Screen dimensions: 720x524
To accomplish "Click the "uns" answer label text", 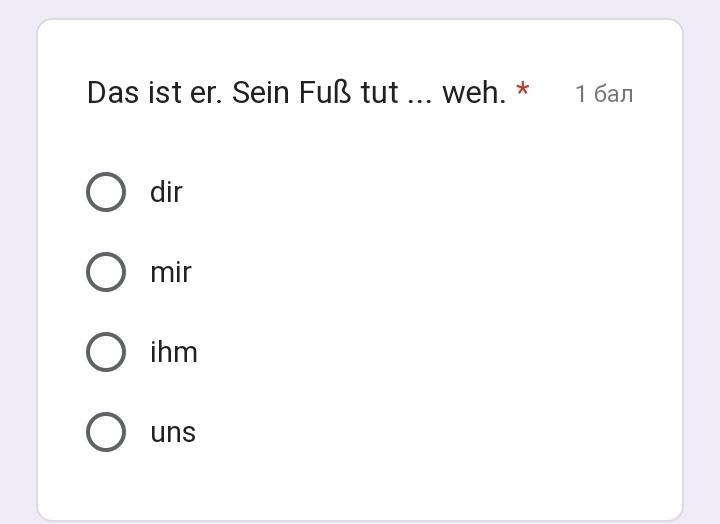I will click(173, 432).
